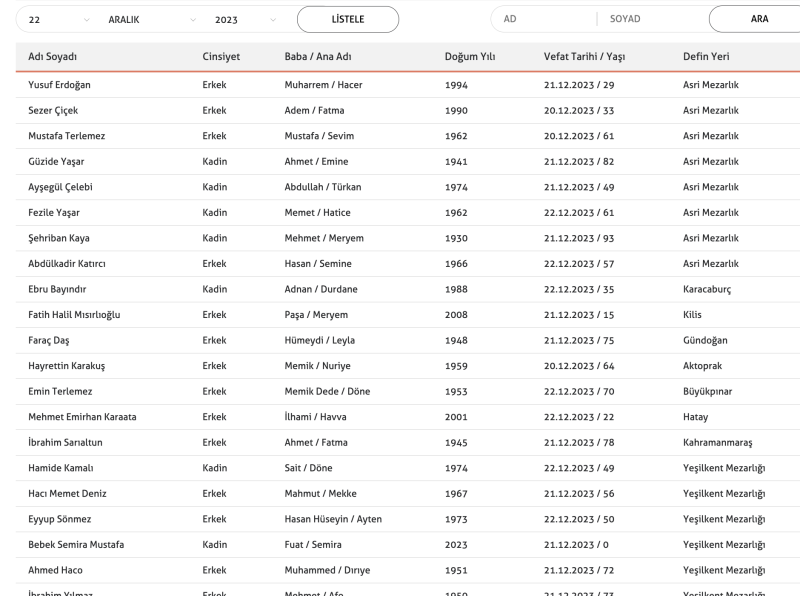Select the name Hamide Kamalı

coord(61,467)
